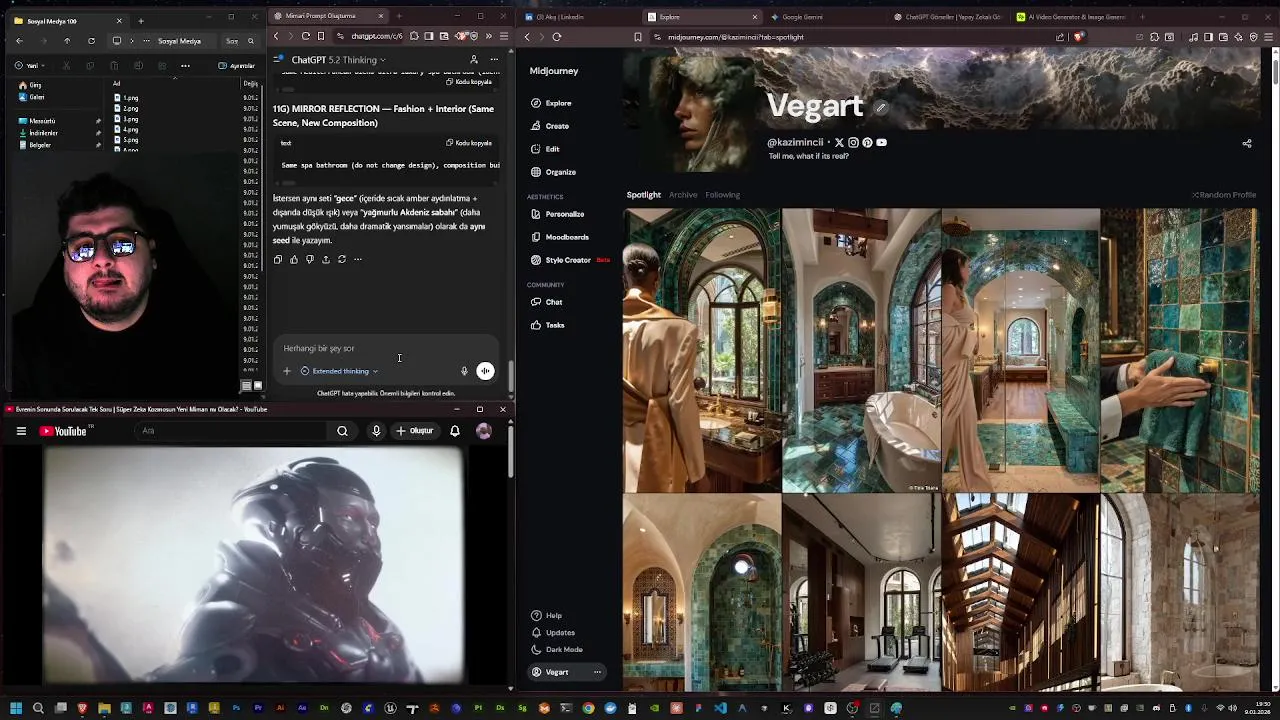Open the Vegart account options ellipsis
The width and height of the screenshot is (1280, 720).
[597, 672]
